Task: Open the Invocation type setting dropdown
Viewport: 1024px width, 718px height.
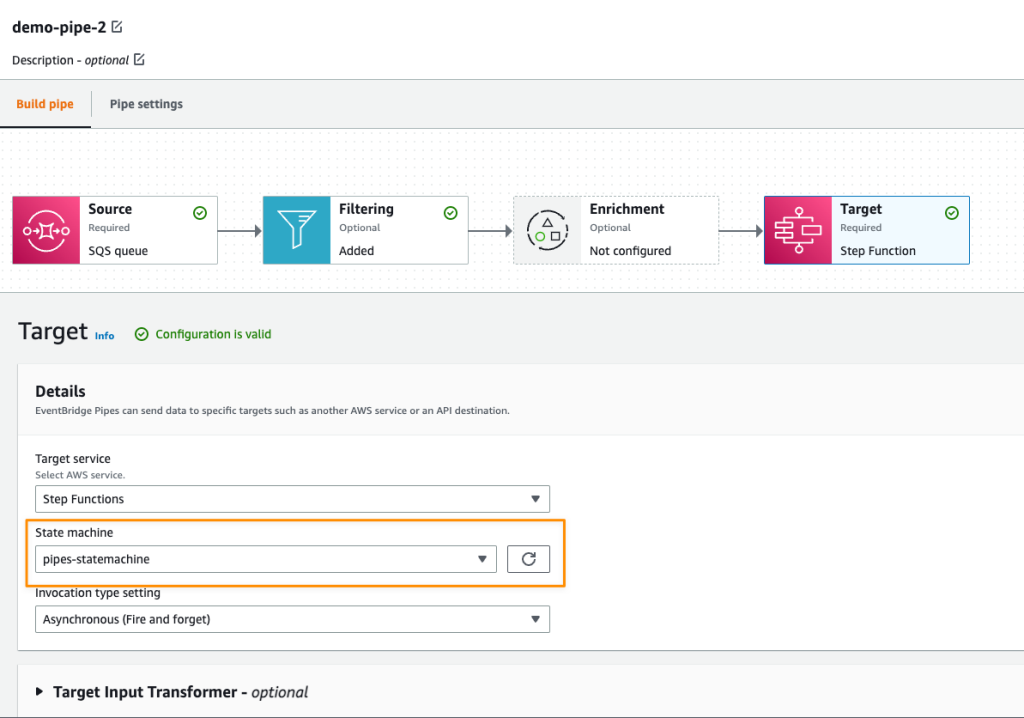Action: (x=292, y=619)
